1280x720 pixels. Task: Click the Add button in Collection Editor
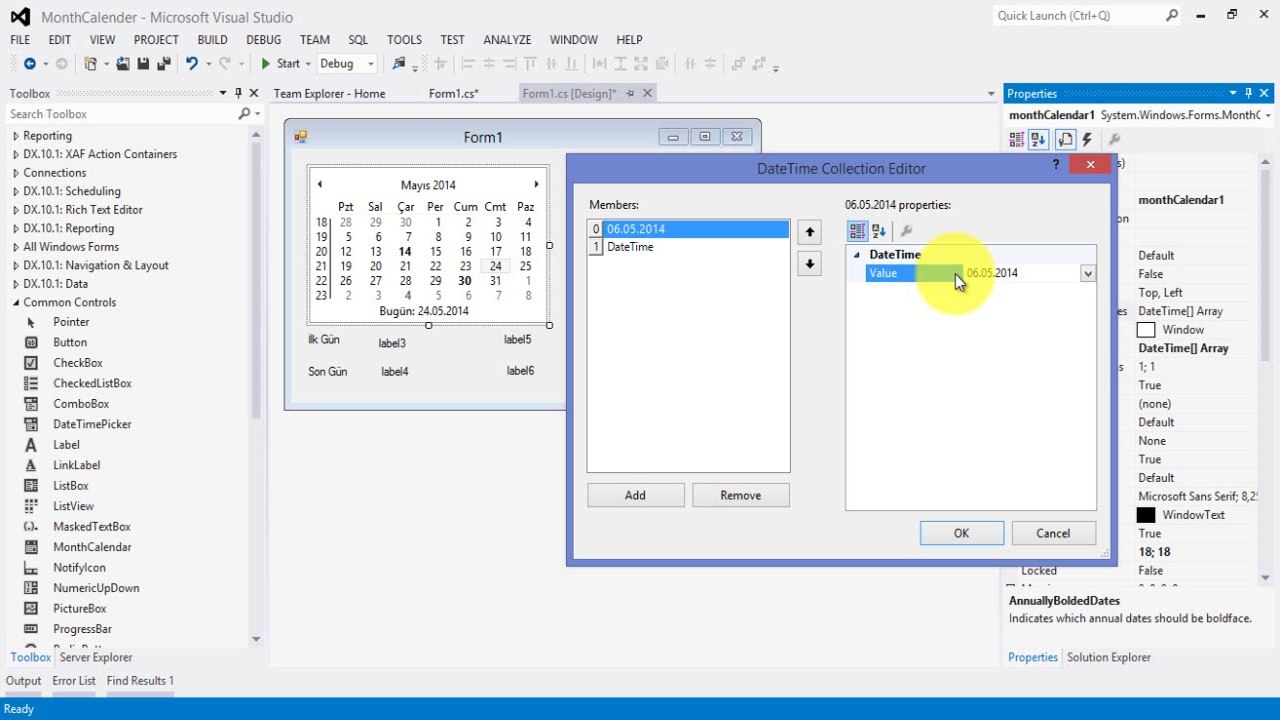point(635,495)
